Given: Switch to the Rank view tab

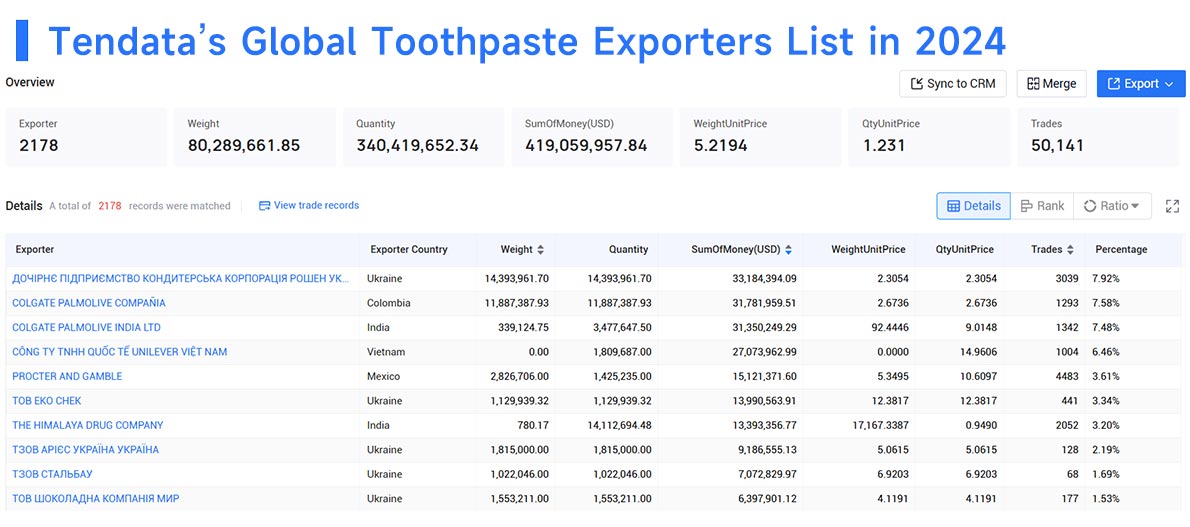Looking at the screenshot, I should (x=1042, y=206).
